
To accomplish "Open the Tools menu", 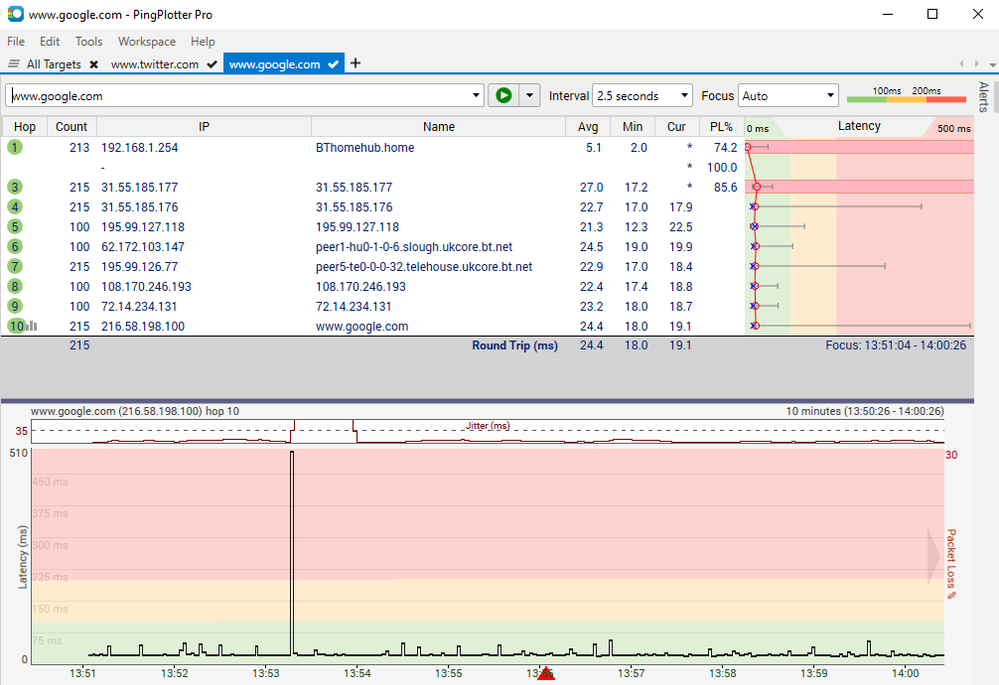I will (89, 41).
